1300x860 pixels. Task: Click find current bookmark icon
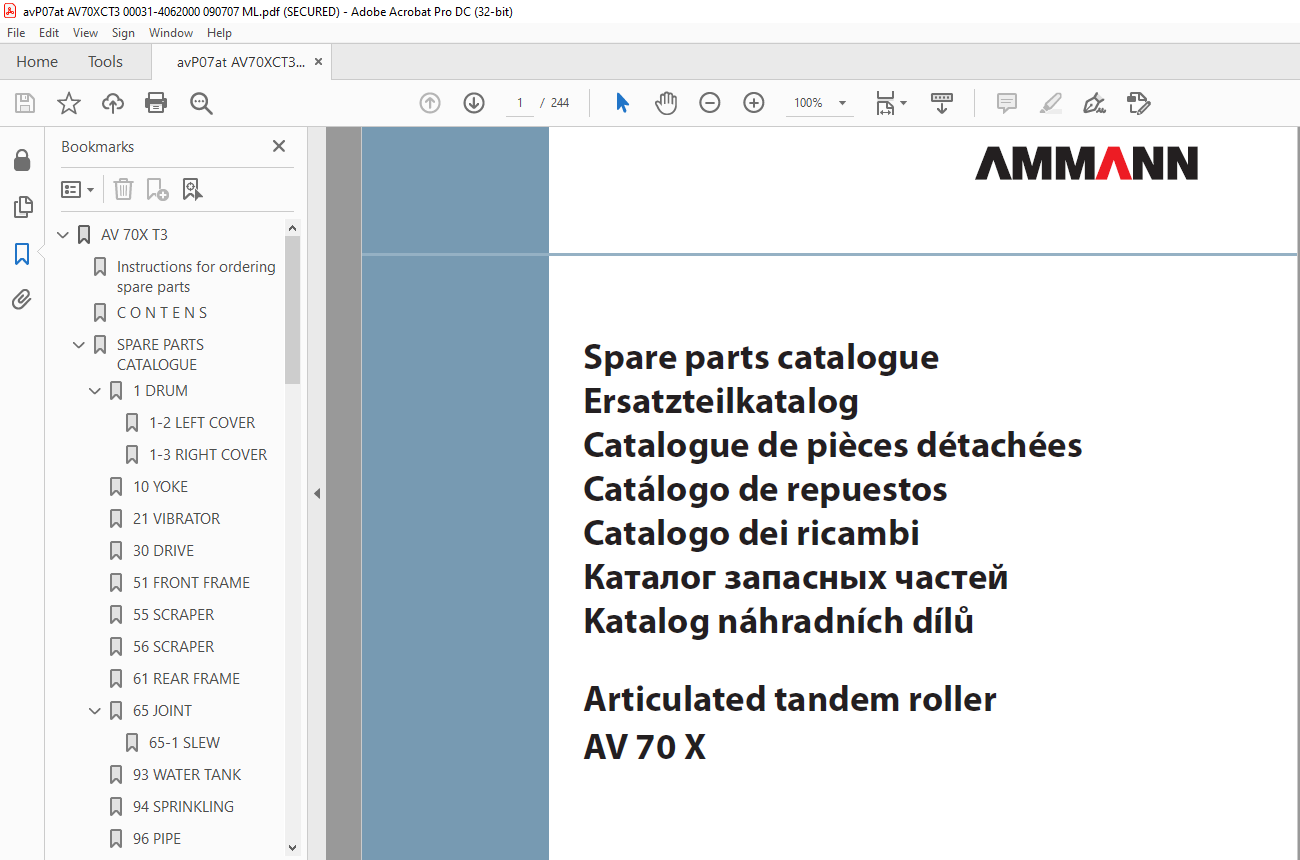pos(192,189)
